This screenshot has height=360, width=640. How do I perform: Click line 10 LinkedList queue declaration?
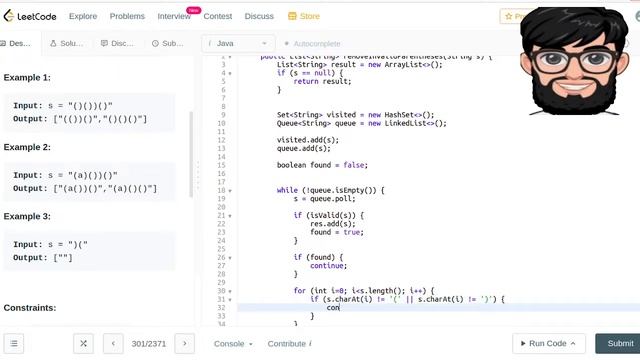point(362,123)
